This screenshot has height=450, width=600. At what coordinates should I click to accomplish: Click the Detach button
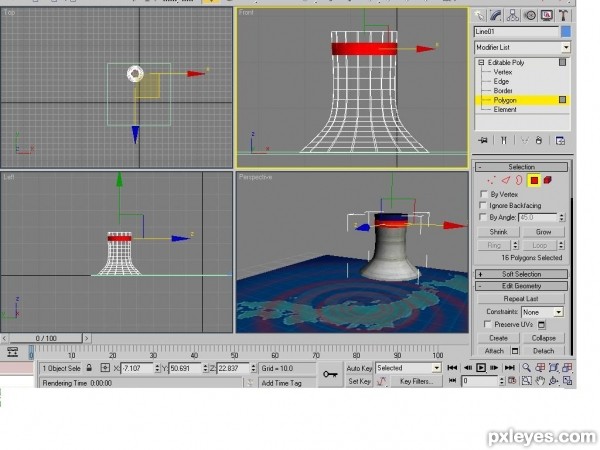point(543,351)
